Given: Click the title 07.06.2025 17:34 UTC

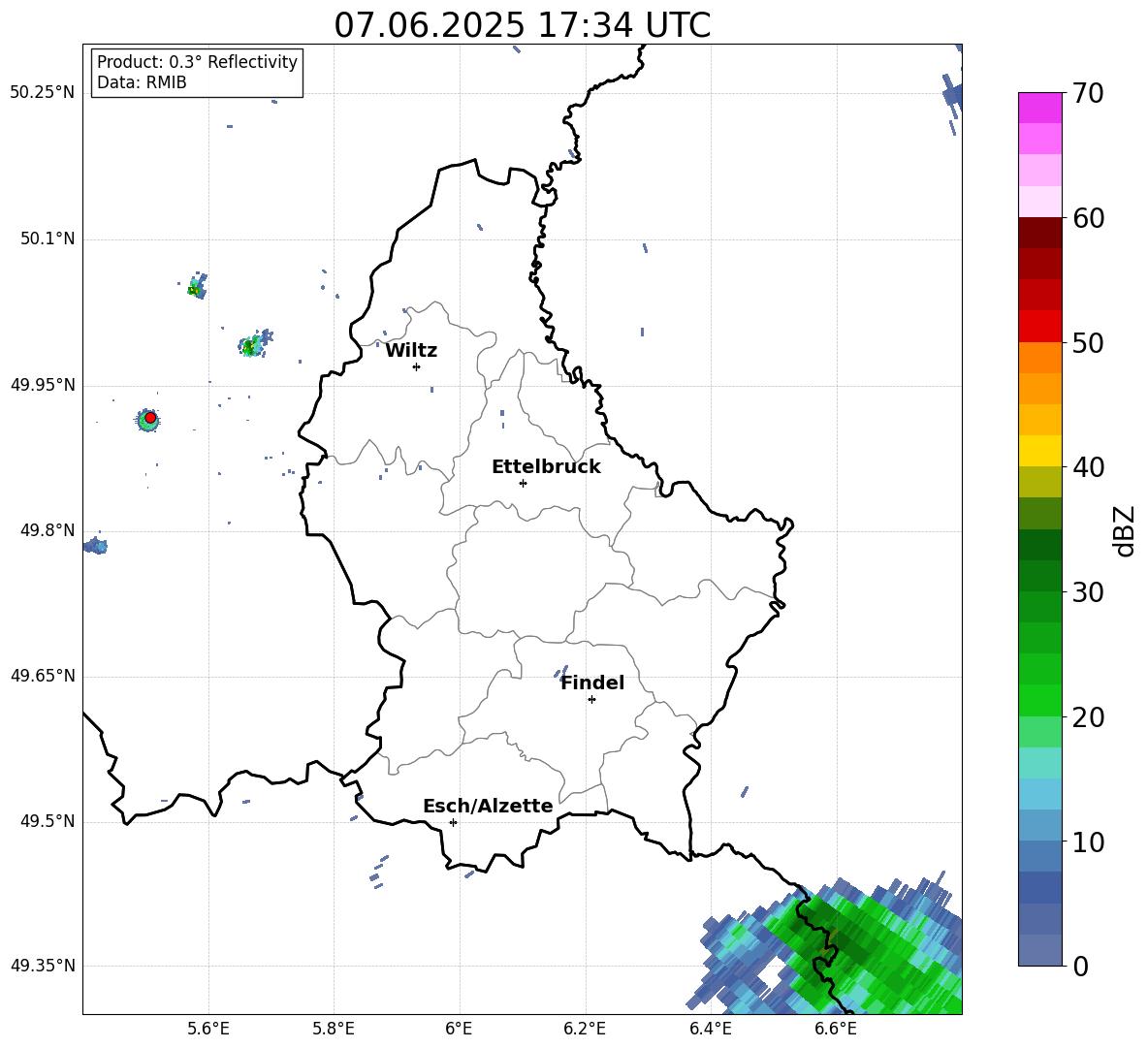Looking at the screenshot, I should [522, 25].
